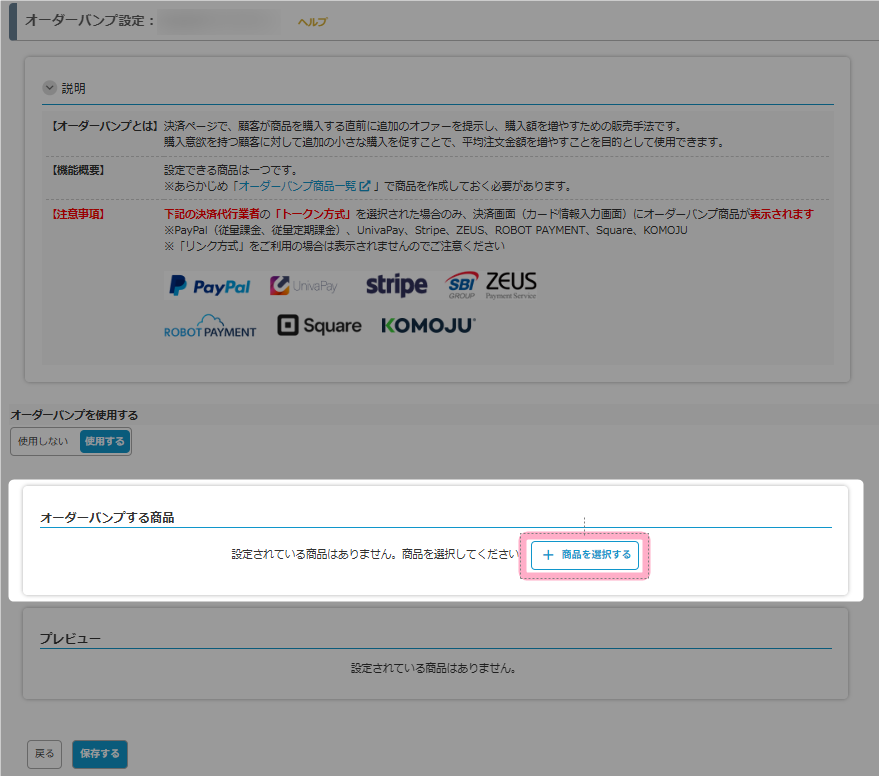Click the KOMOJU payment logo
879x776 pixels.
tap(426, 324)
